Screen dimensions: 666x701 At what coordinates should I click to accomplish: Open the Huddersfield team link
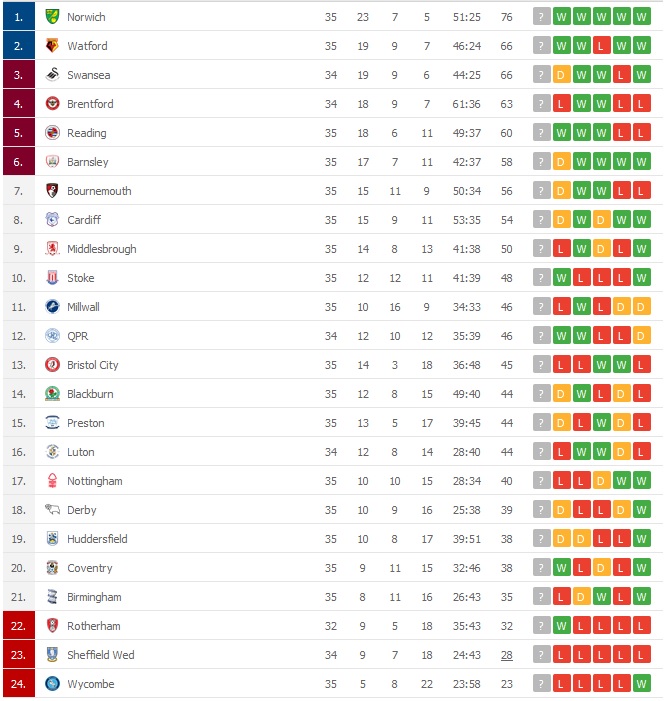97,539
